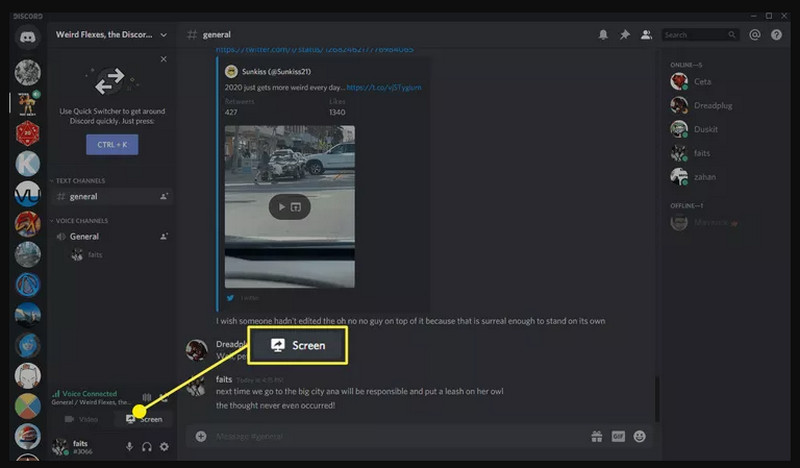Select the #general text channel
The width and height of the screenshot is (800, 468).
pyautogui.click(x=84, y=197)
